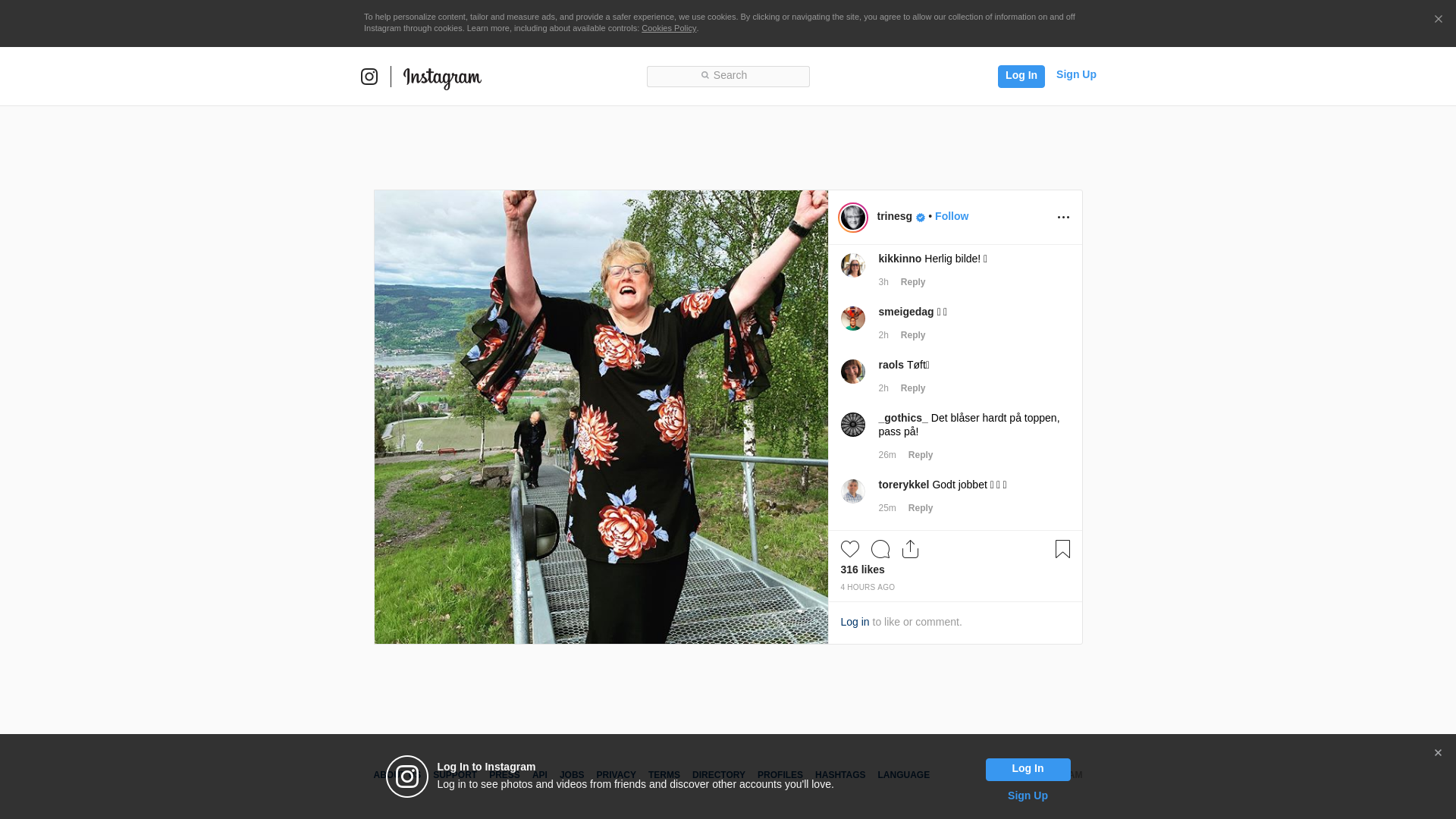Open the LANGUAGE footer selector
Viewport: 1456px width, 819px height.
click(904, 775)
